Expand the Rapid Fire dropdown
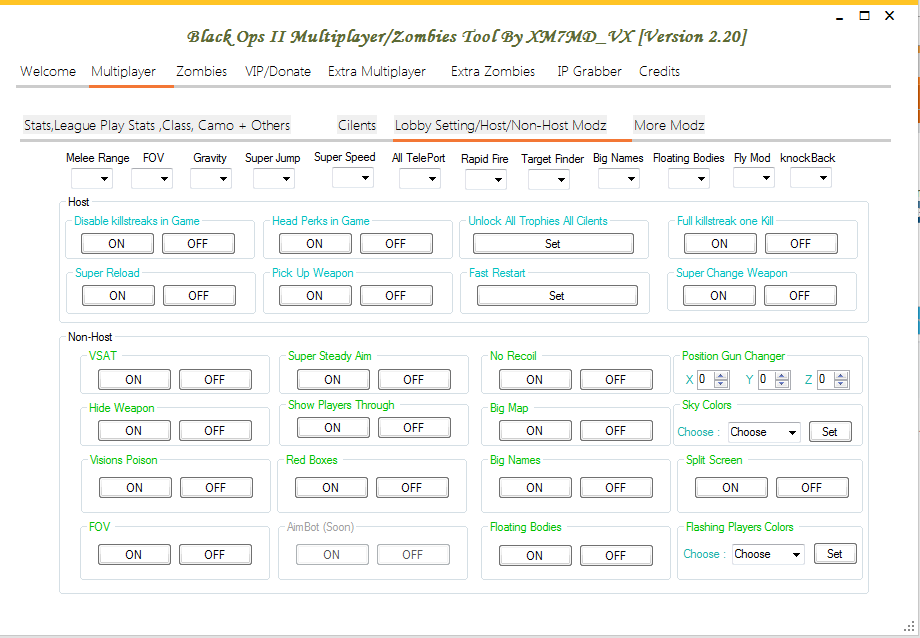Viewport: 920px width, 638px height. pos(485,180)
